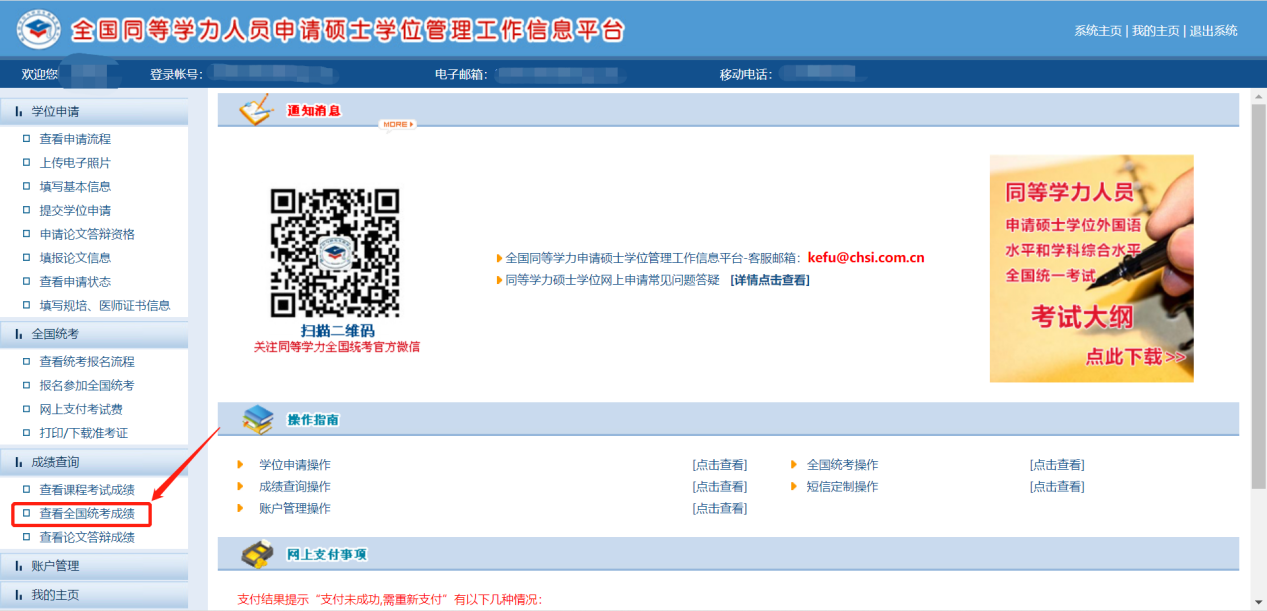Click 退出系统 to log out
This screenshot has height=611, width=1267.
1213,31
